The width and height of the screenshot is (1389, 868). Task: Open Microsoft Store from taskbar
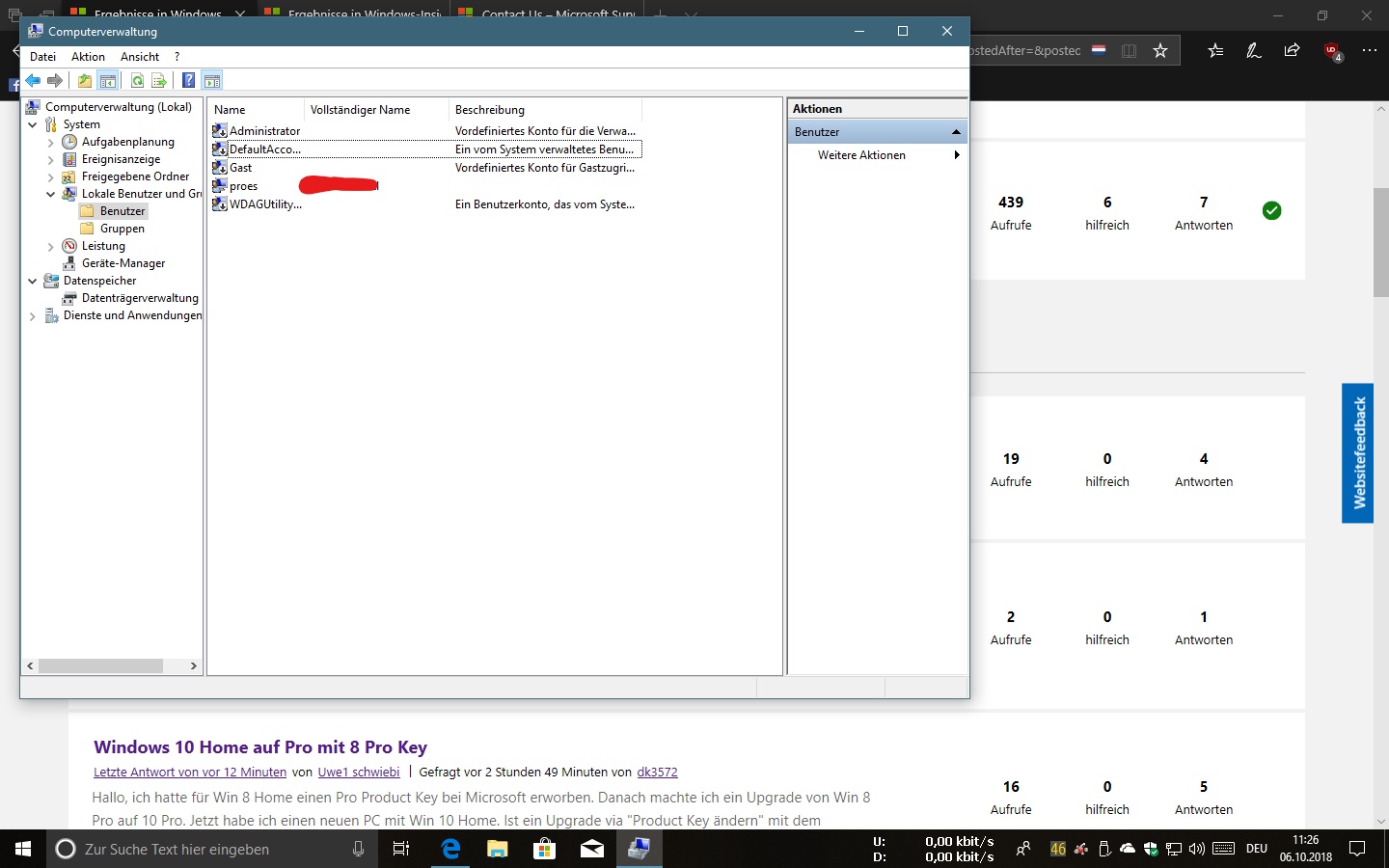pos(544,849)
